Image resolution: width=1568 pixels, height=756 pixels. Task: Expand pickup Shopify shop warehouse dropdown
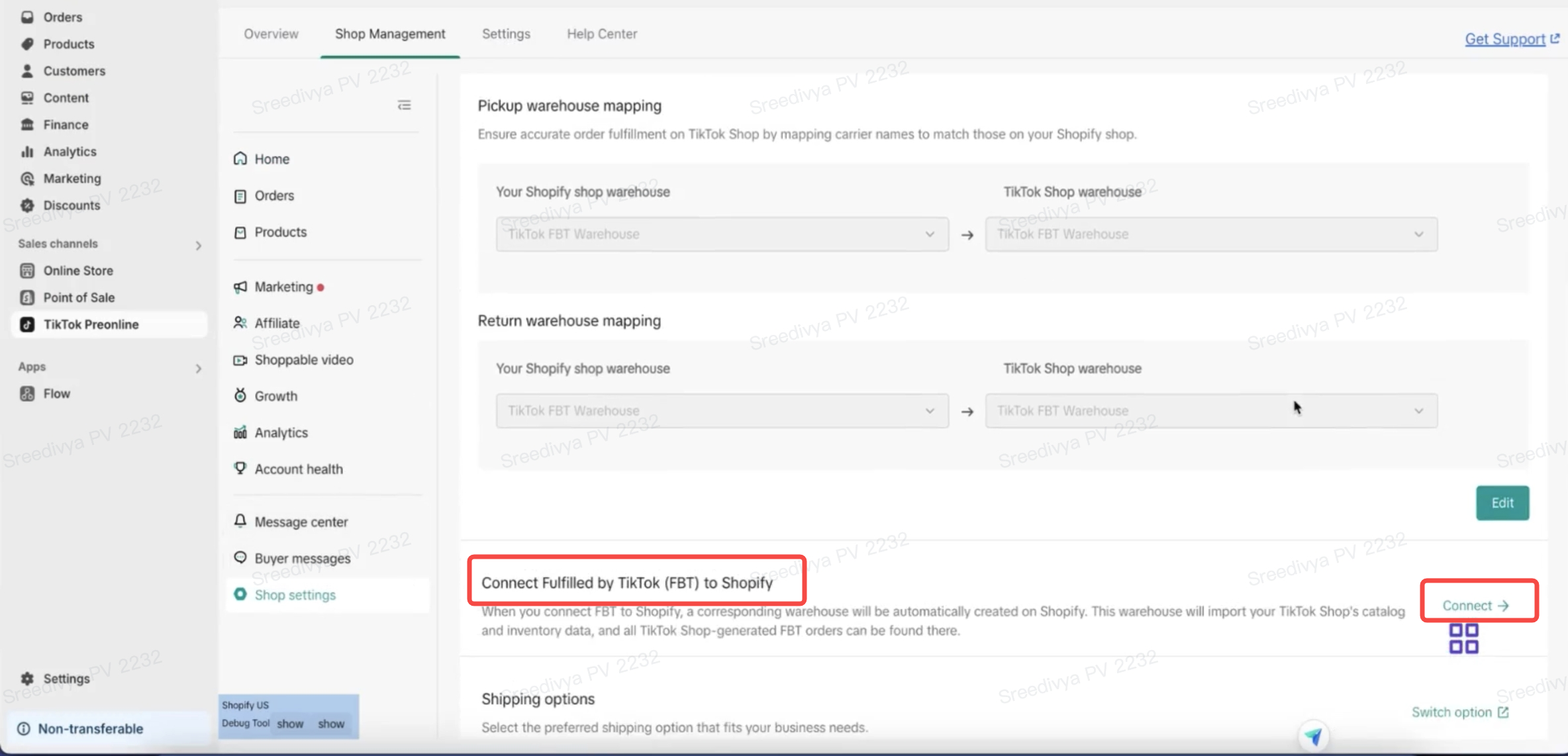pos(722,234)
